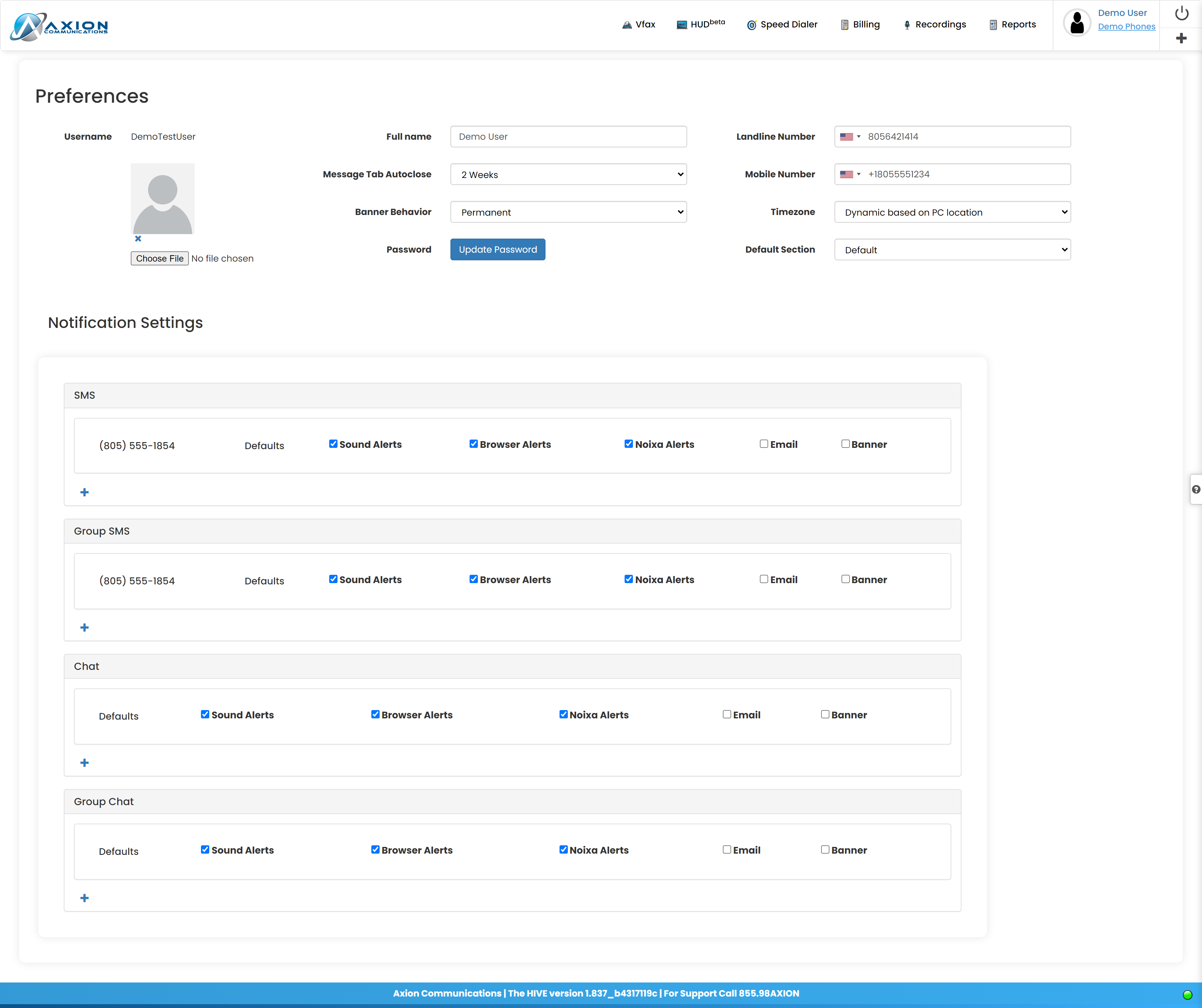This screenshot has height=1008, width=1202.
Task: Open the Default Section dropdown
Action: [x=953, y=250]
